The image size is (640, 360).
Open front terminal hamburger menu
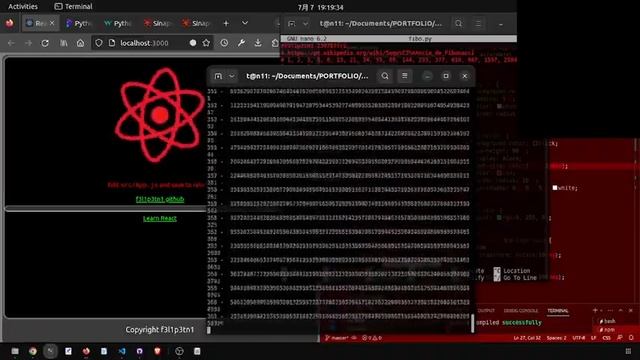[x=404, y=76]
